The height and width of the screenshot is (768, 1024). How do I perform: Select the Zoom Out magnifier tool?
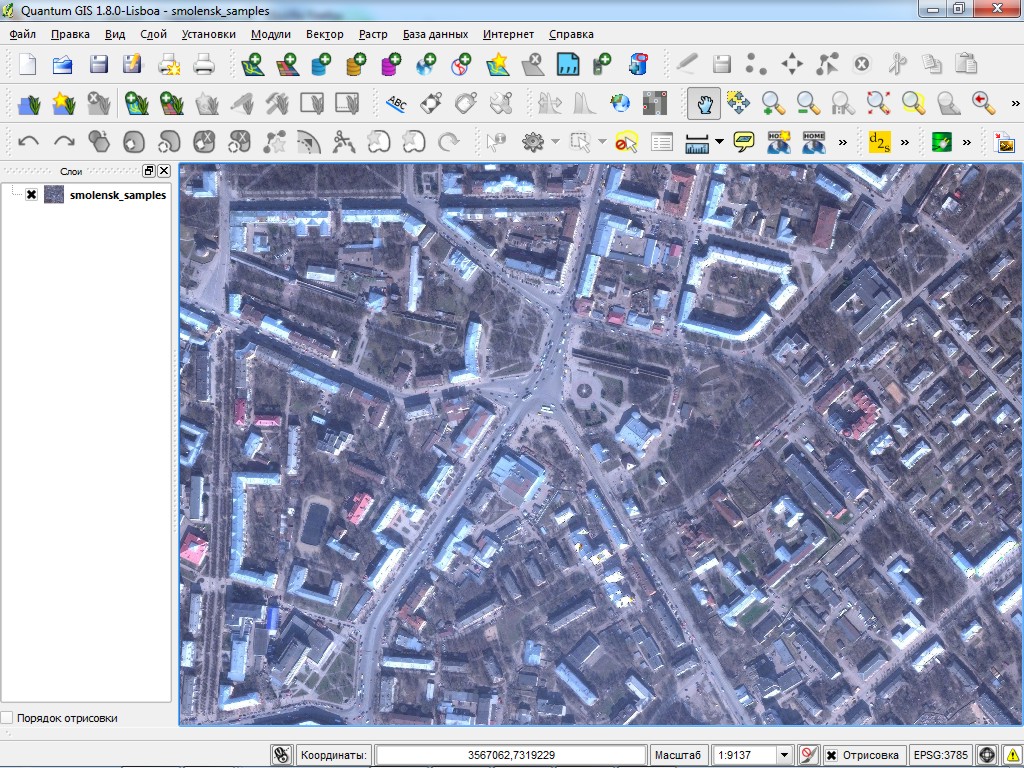pyautogui.click(x=808, y=103)
